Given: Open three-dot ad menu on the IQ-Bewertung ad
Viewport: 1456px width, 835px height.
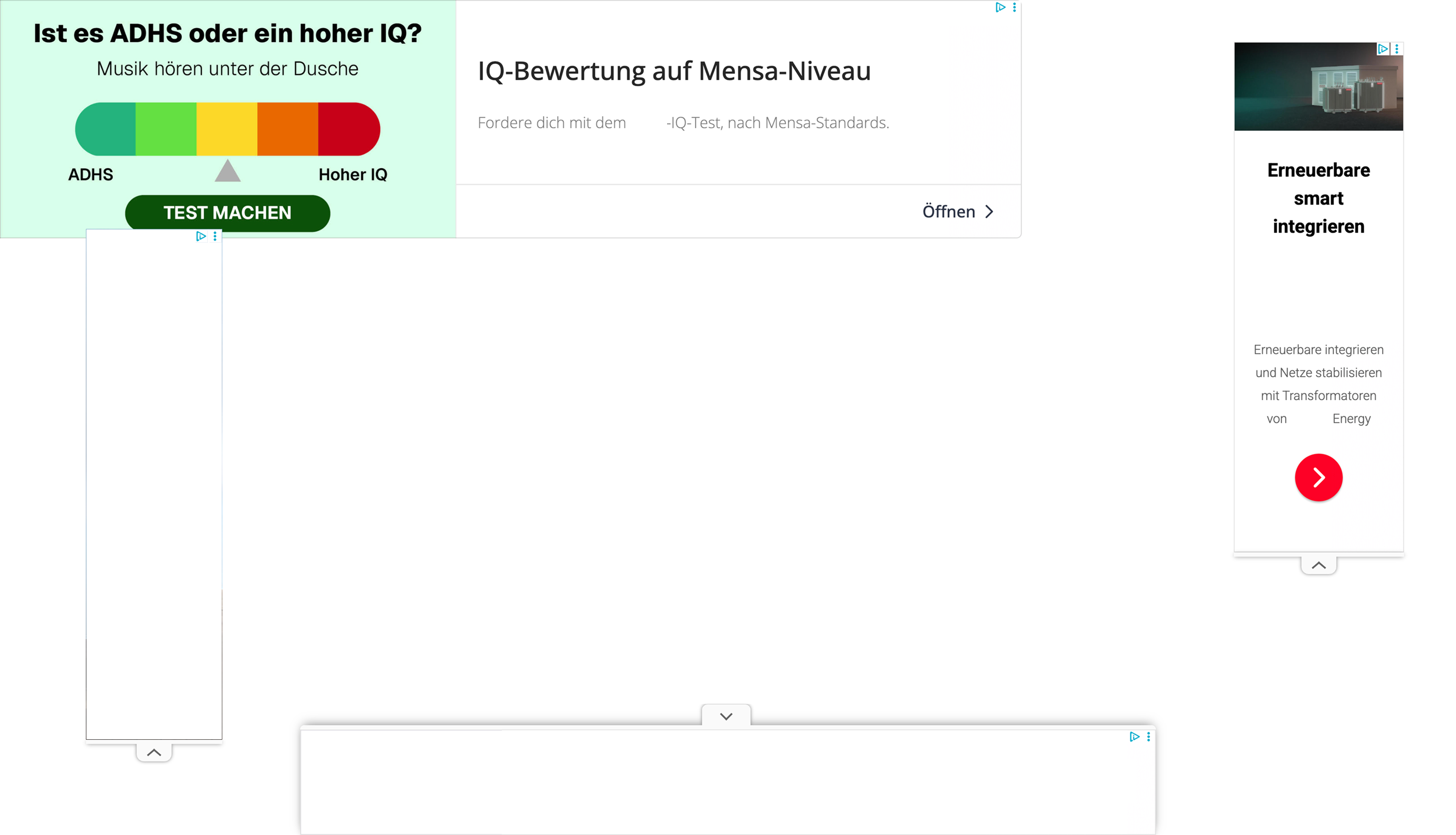Looking at the screenshot, I should (x=1014, y=8).
